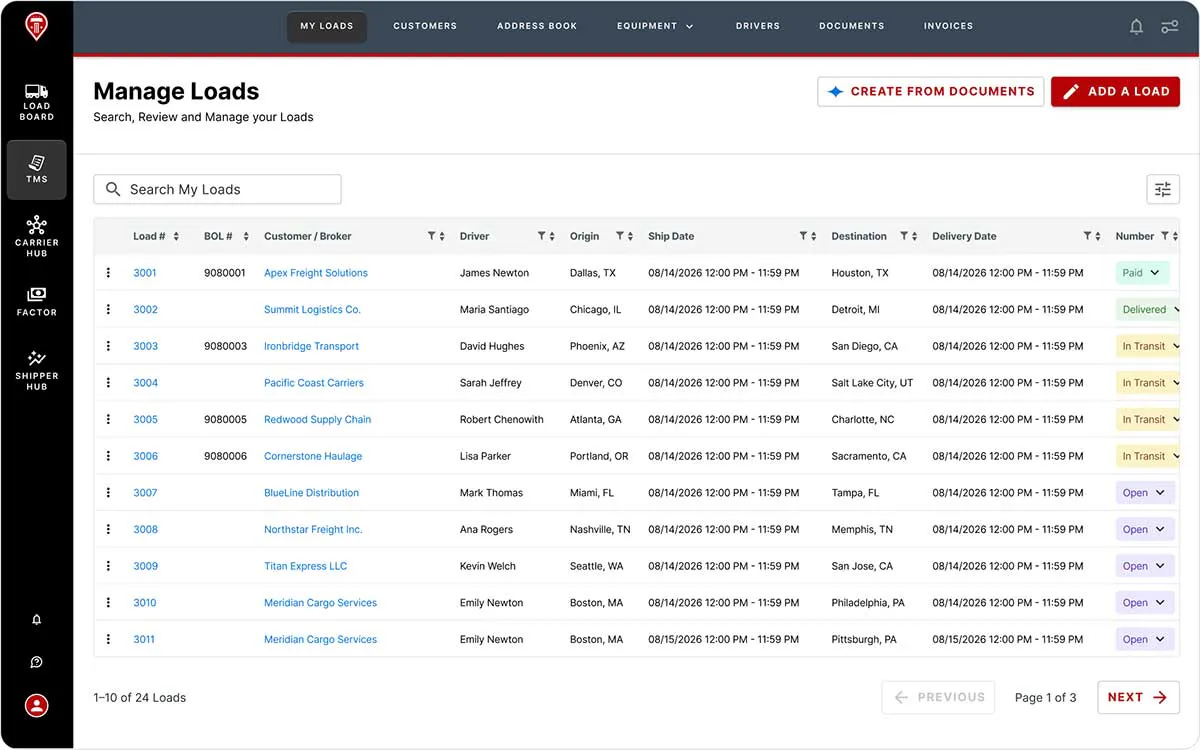
Task: Open row actions menu for load 3011
Action: click(x=108, y=639)
